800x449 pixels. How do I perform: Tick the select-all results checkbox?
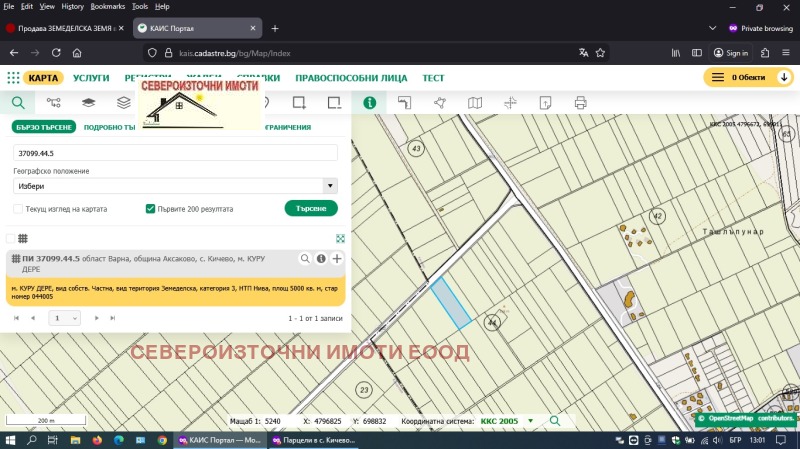[11, 238]
